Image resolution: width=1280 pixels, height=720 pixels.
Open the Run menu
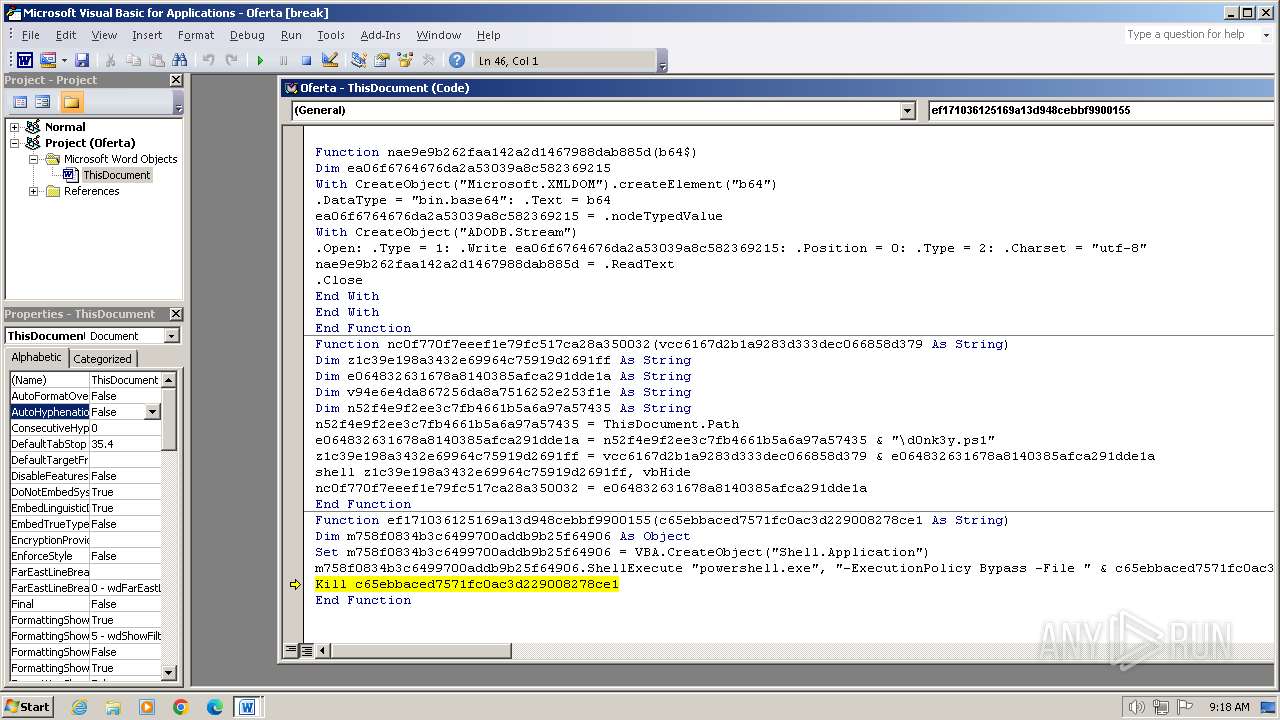tap(291, 35)
